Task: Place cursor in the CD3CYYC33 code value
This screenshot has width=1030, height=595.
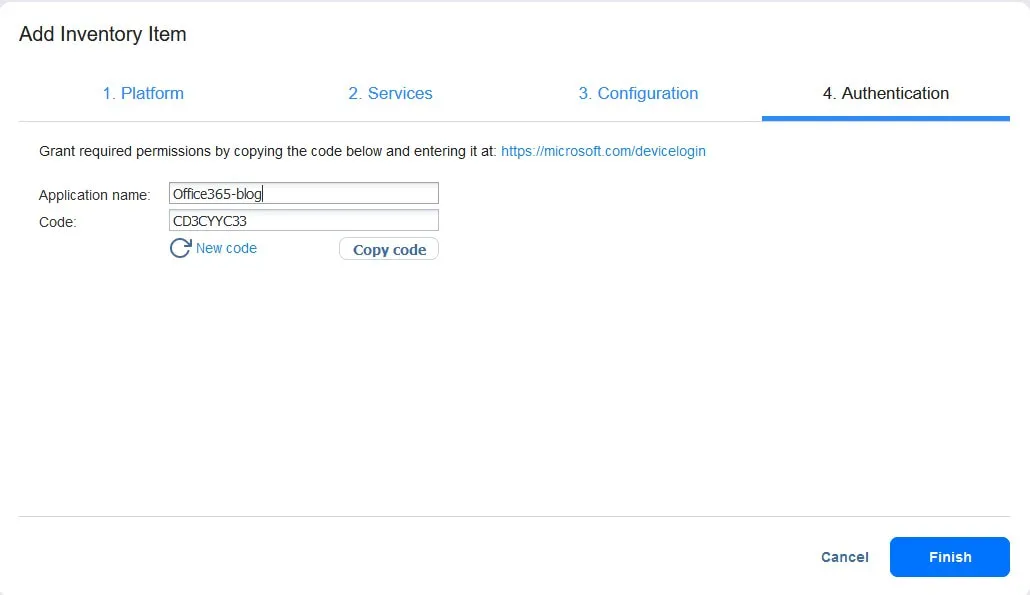Action: (210, 221)
